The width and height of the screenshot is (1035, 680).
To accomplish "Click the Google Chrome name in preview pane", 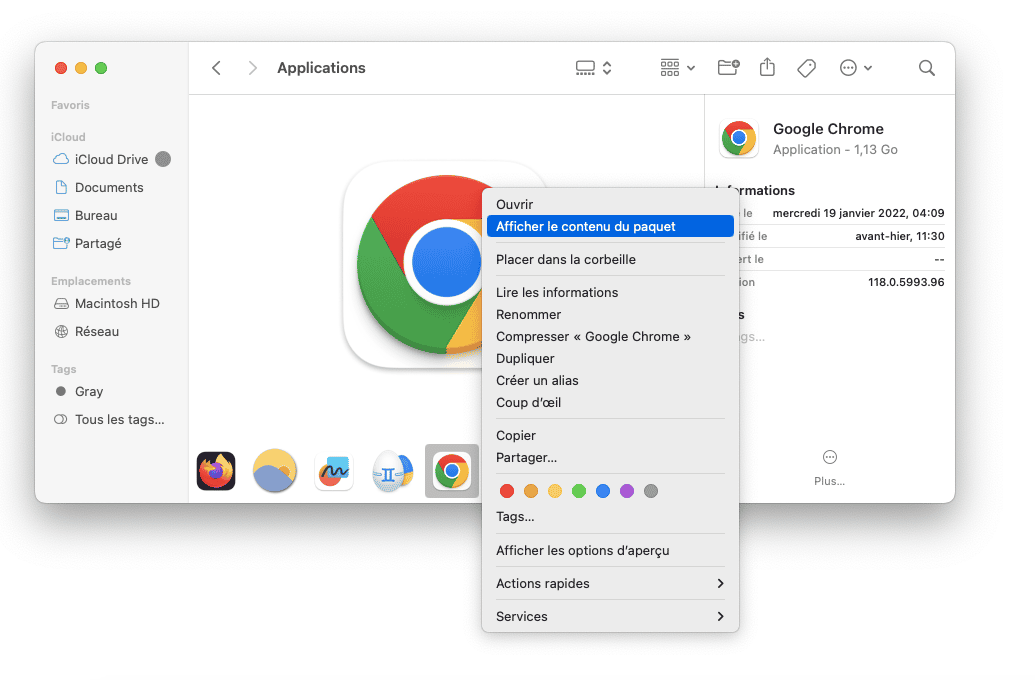I will click(x=828, y=129).
